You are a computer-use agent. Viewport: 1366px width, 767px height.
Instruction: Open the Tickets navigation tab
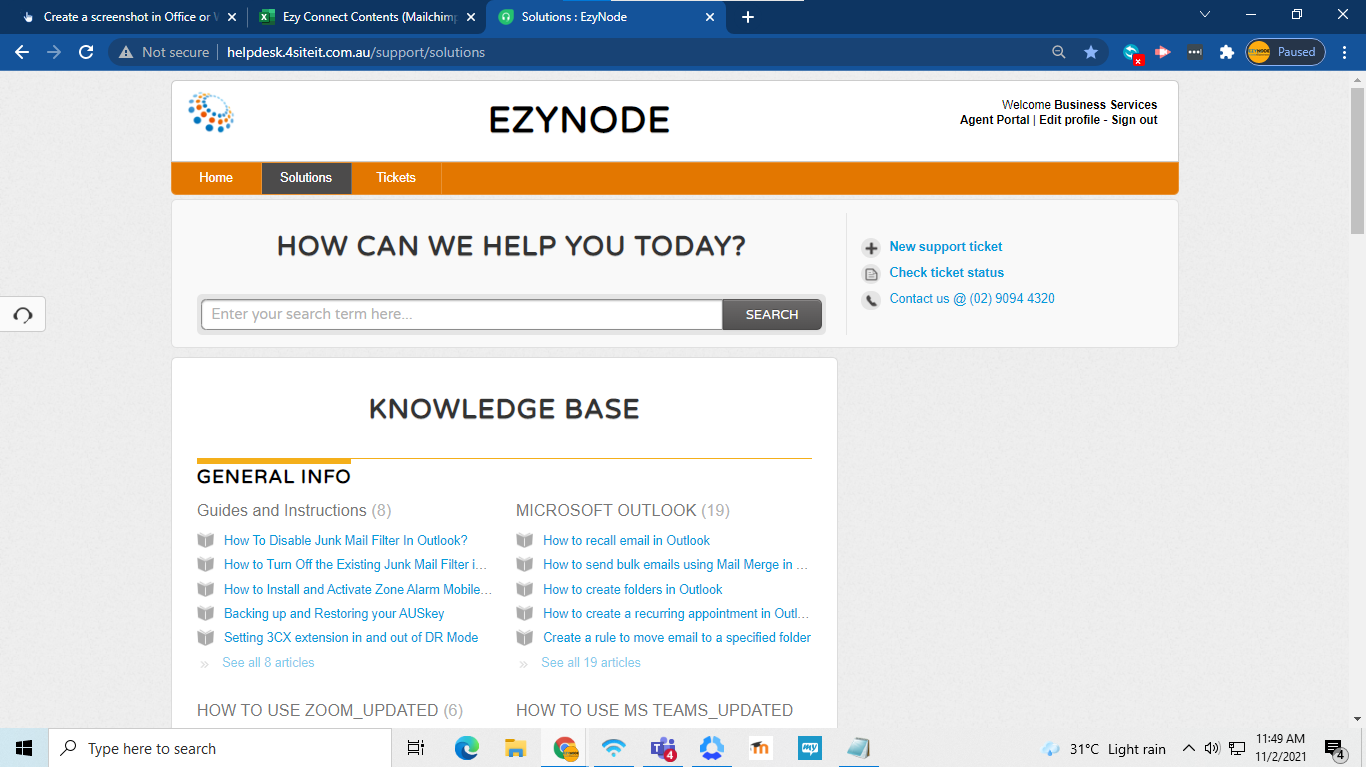396,178
